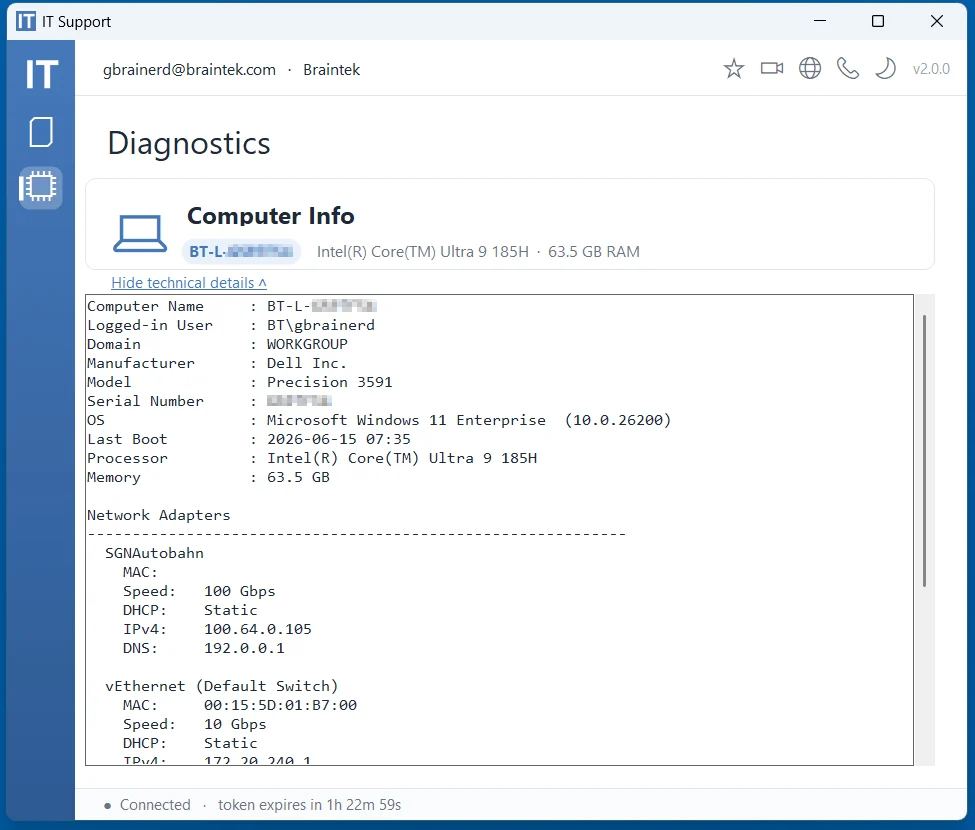Click the IPv4 address 100.64.0.105
975x830 pixels.
[257, 629]
